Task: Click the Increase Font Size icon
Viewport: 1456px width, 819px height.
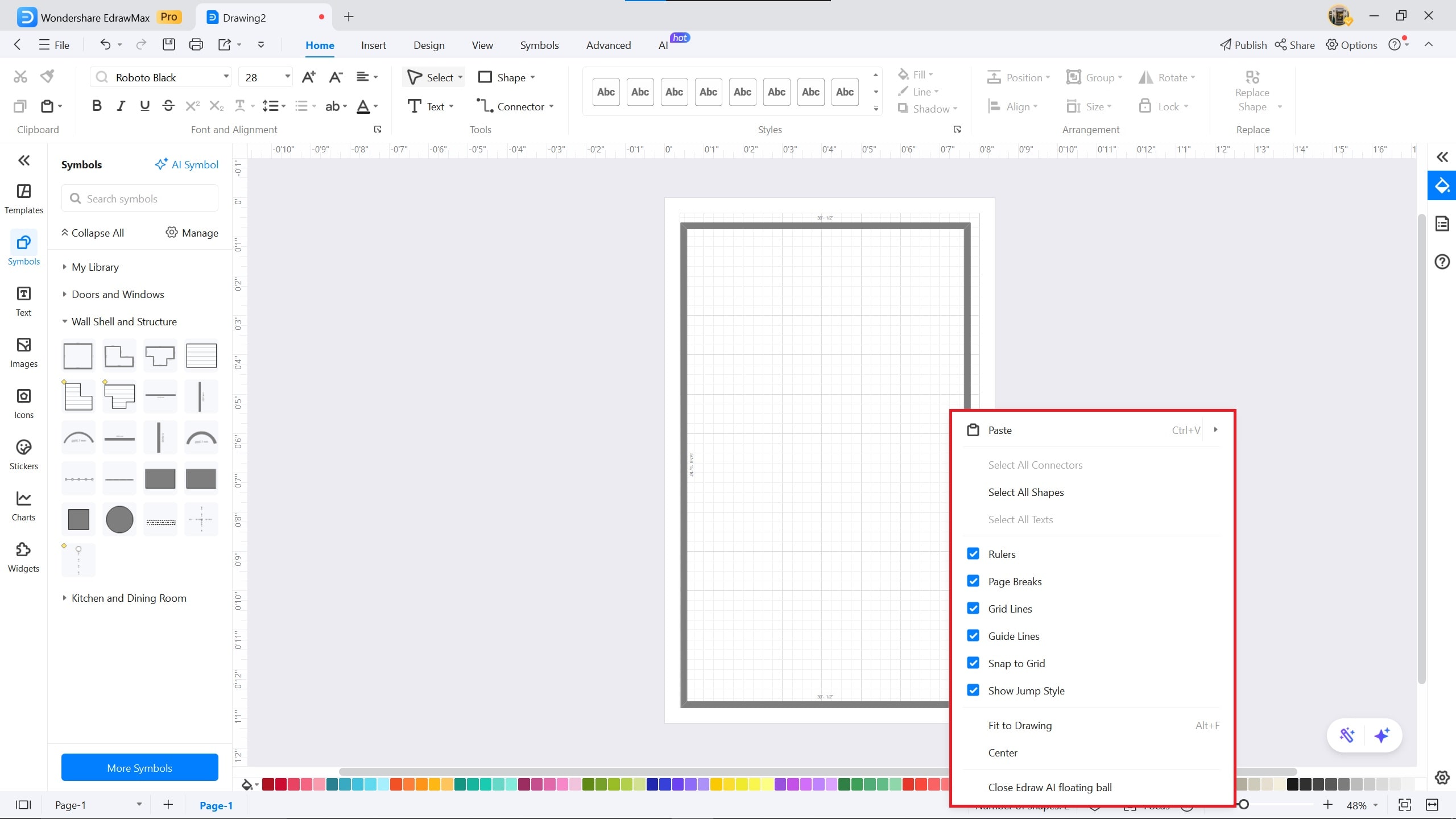Action: click(x=308, y=77)
